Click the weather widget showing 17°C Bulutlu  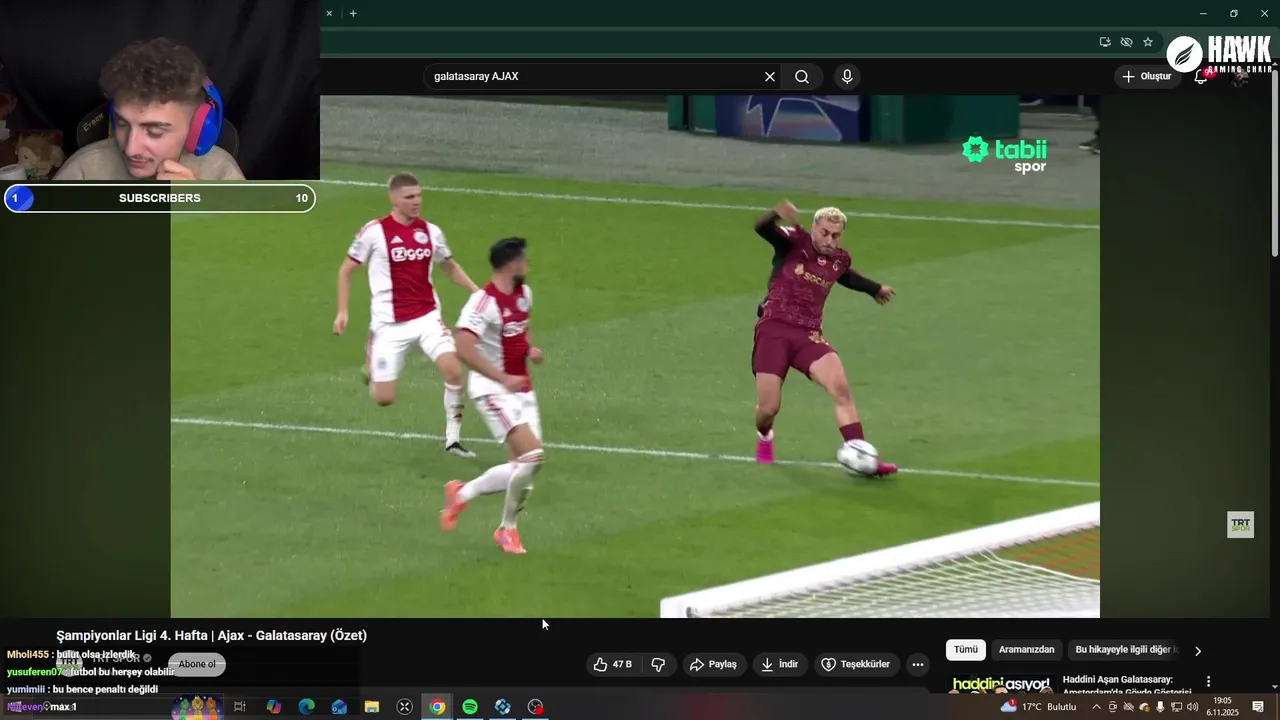click(1039, 707)
